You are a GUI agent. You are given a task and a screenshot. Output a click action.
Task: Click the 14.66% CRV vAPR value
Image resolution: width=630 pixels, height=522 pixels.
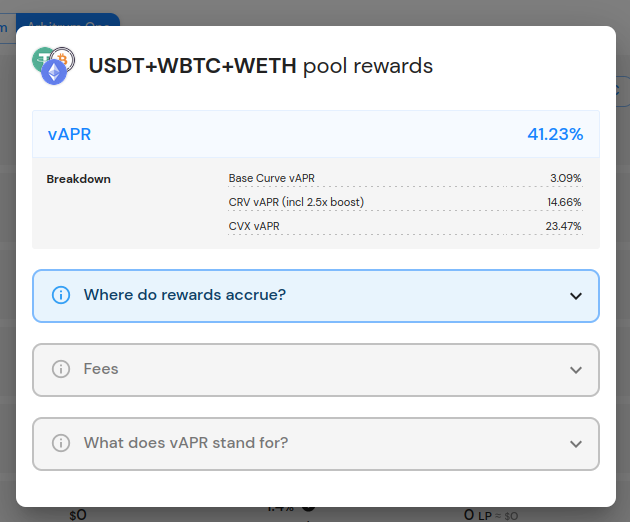point(564,202)
